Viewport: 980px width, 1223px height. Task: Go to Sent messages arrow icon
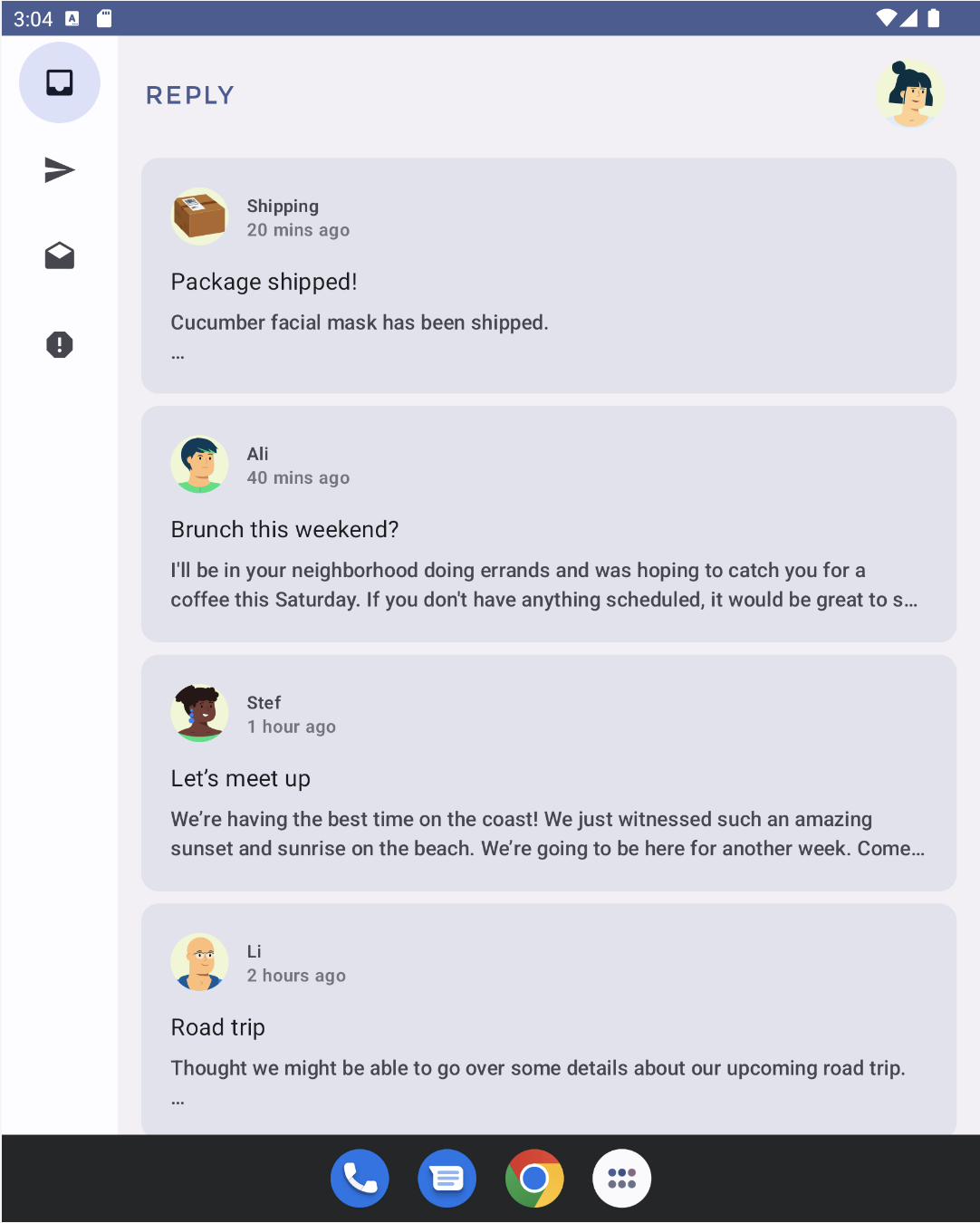tap(60, 169)
